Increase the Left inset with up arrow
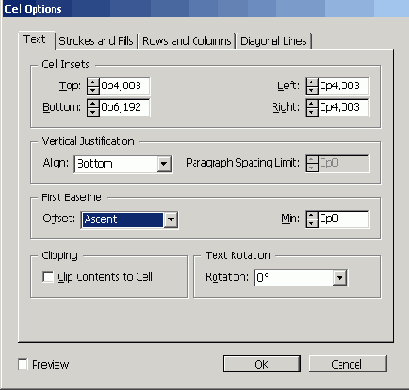409x390 pixels. coord(312,82)
